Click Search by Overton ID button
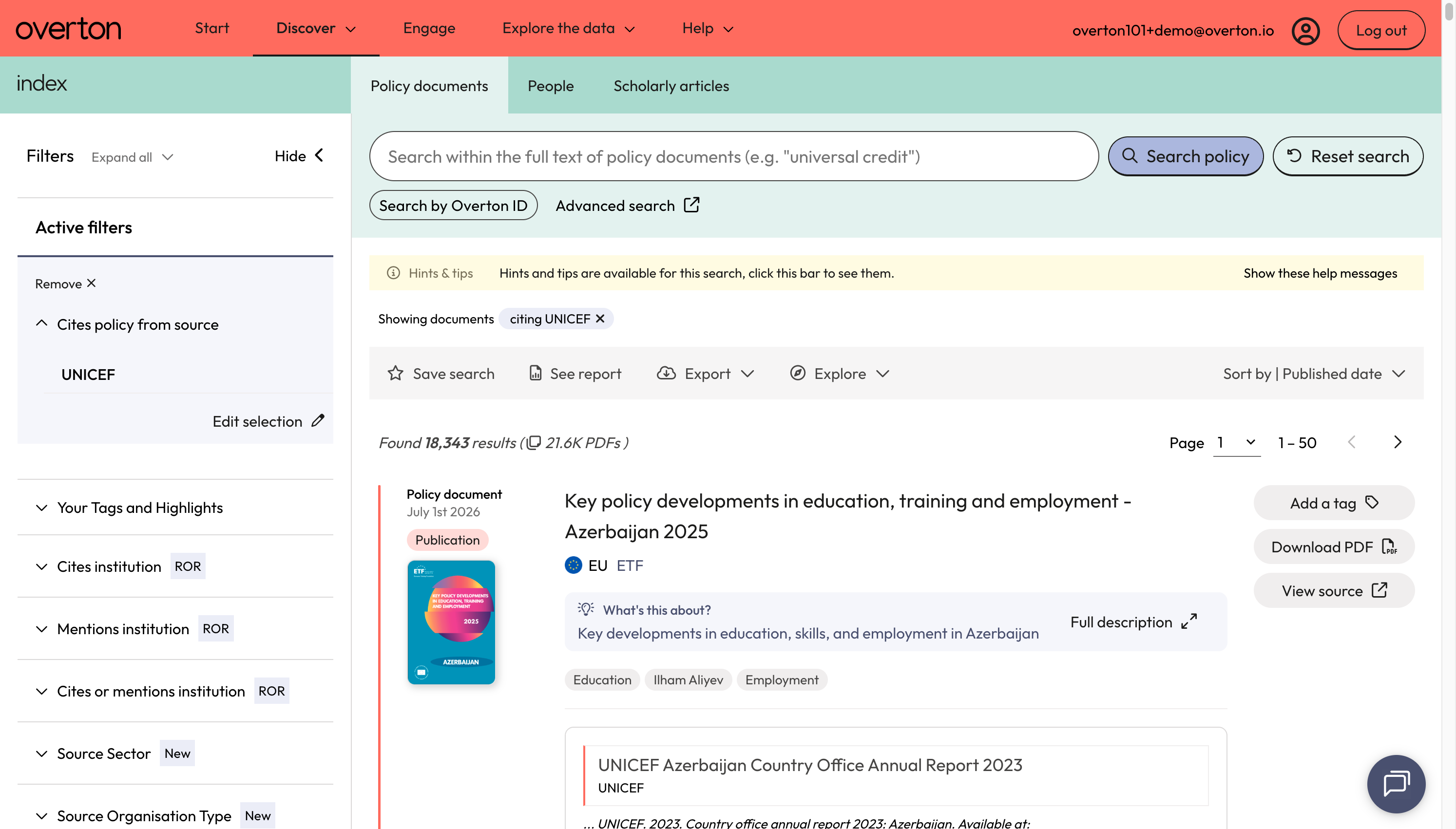The height and width of the screenshot is (829, 1456). point(453,205)
